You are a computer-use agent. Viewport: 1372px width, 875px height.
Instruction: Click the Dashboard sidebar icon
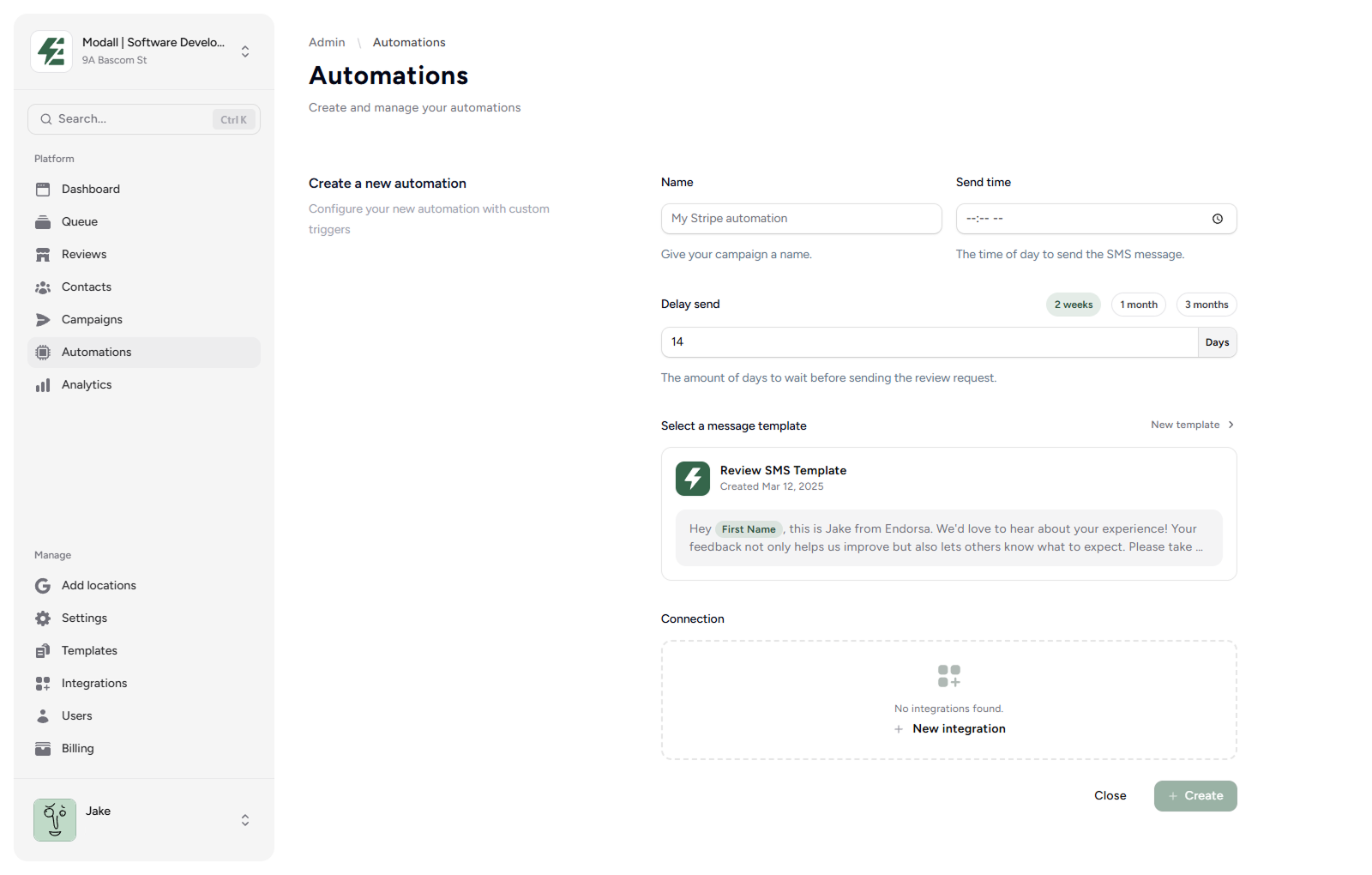click(x=43, y=190)
